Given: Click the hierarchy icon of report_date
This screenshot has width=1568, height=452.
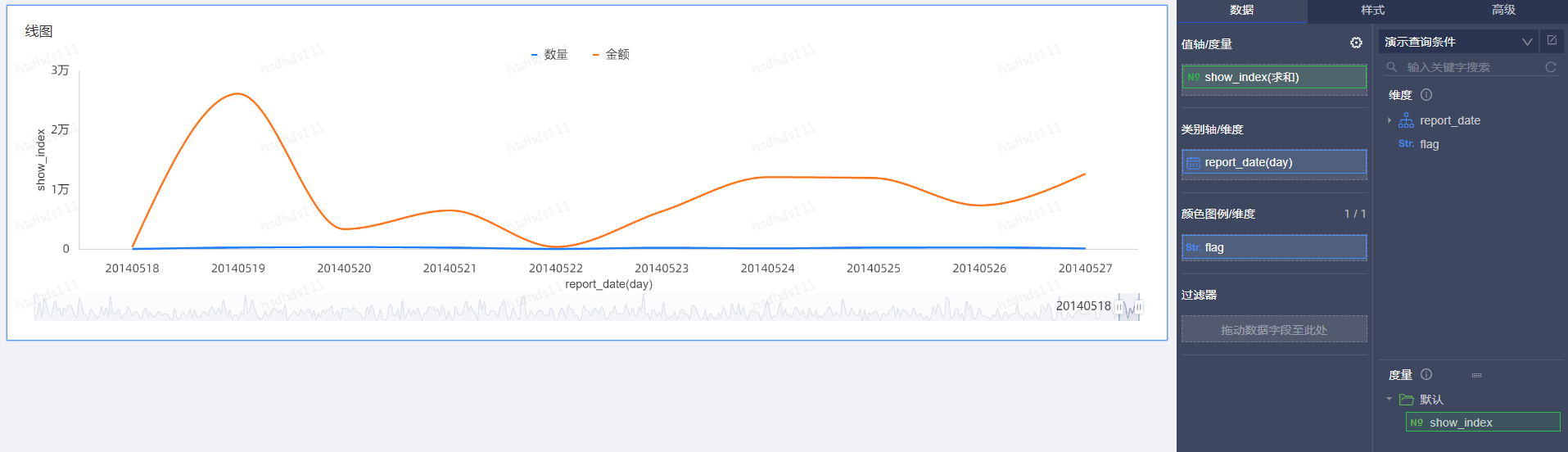Looking at the screenshot, I should tap(1406, 120).
